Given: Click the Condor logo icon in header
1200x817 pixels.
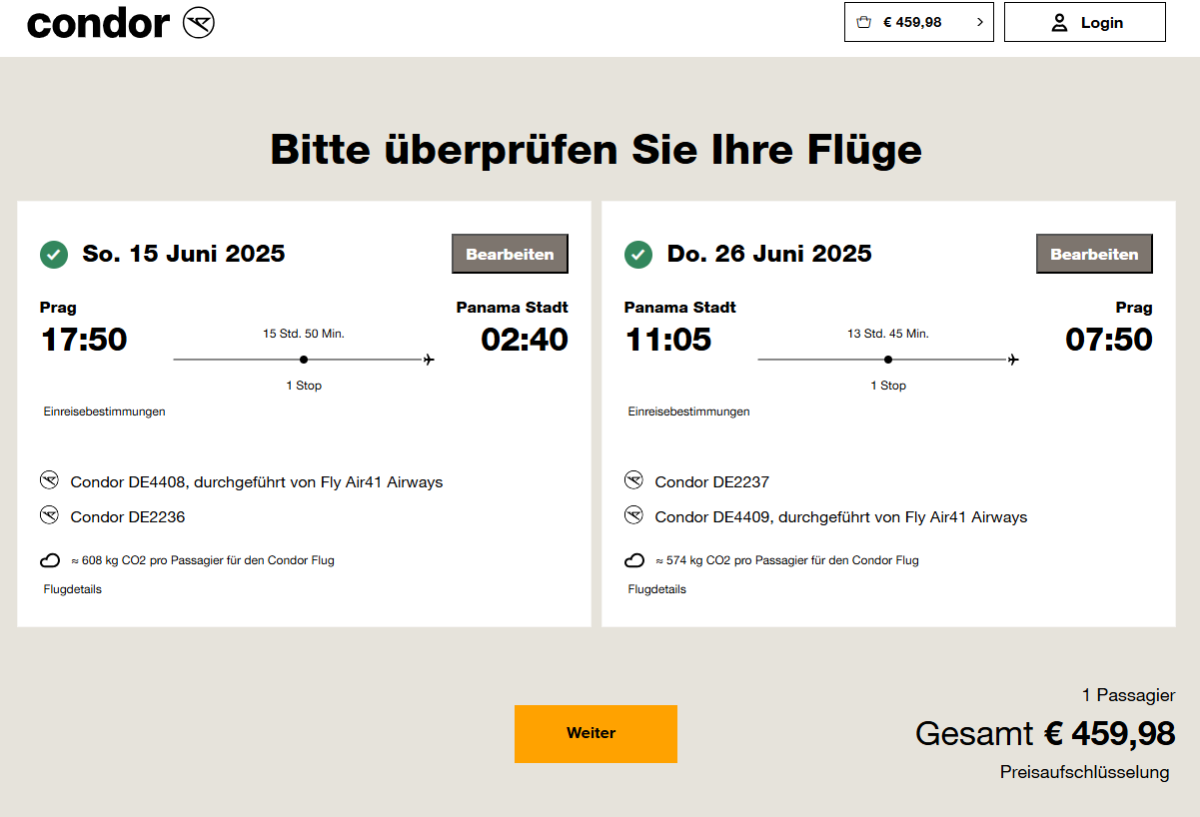Looking at the screenshot, I should [x=199, y=23].
